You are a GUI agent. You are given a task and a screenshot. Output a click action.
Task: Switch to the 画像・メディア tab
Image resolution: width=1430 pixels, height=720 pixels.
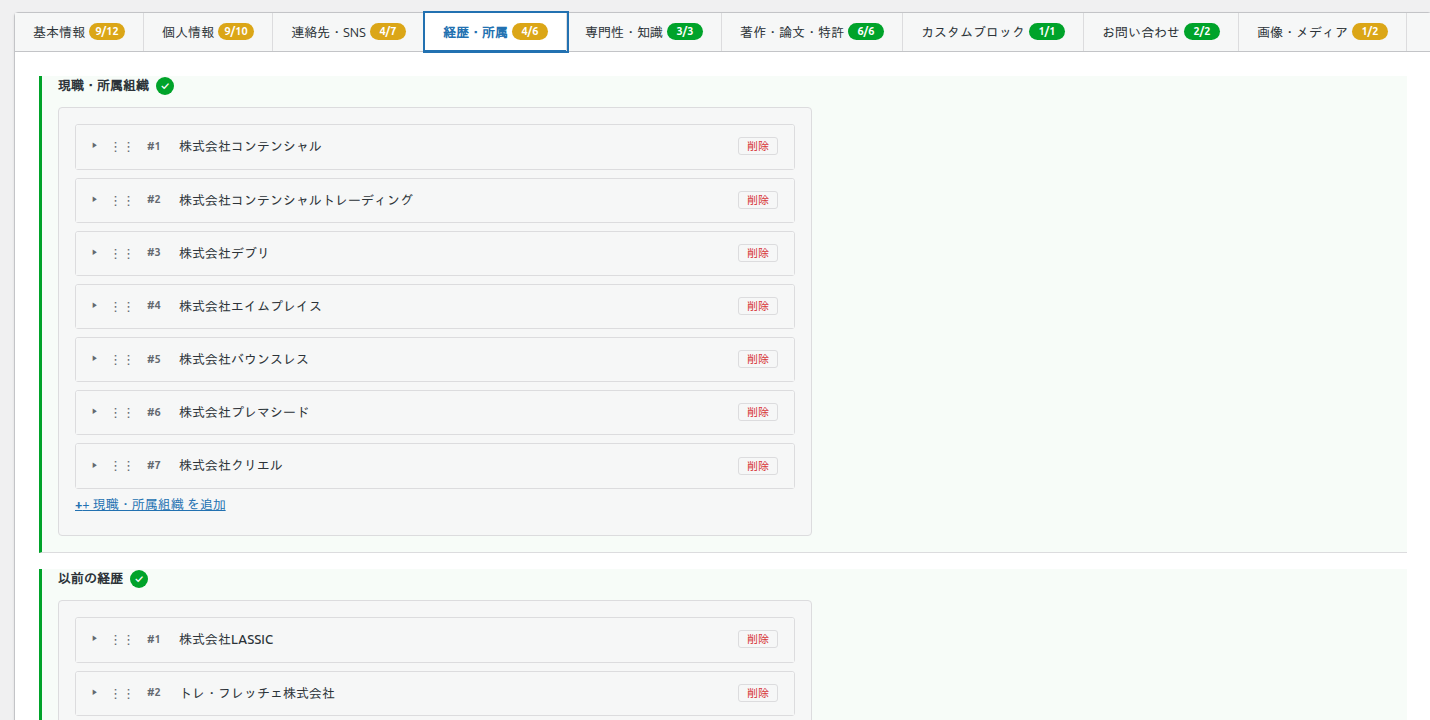coord(1322,32)
